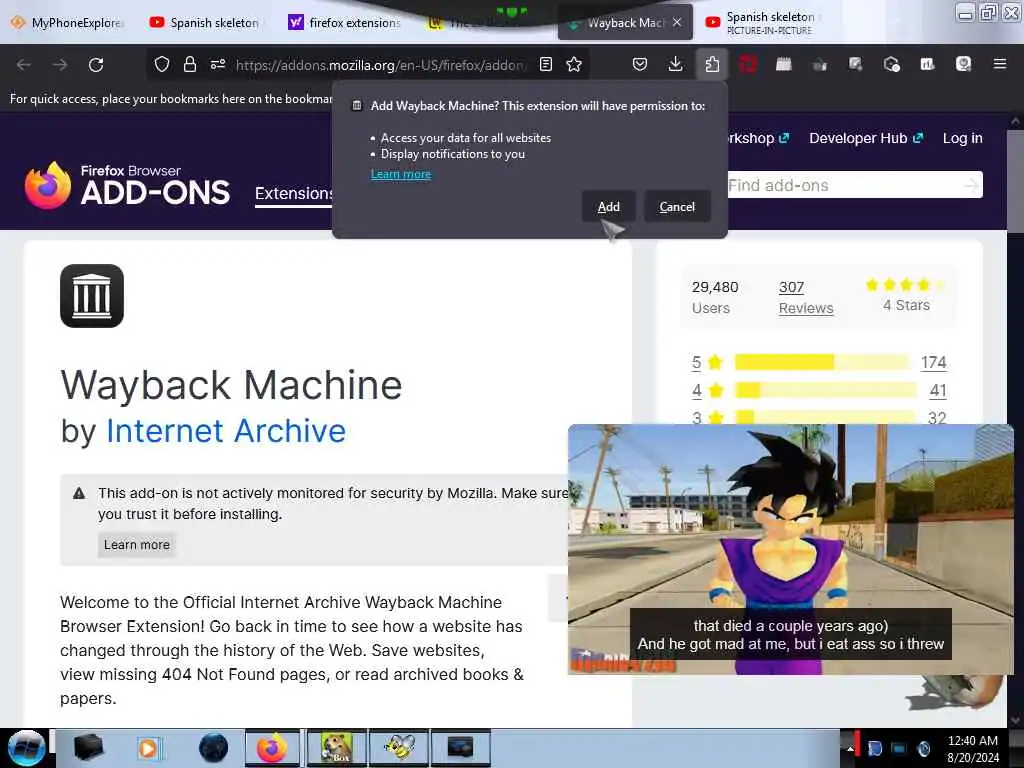Bookmark this page with the star icon
The image size is (1024, 768).
(x=574, y=64)
